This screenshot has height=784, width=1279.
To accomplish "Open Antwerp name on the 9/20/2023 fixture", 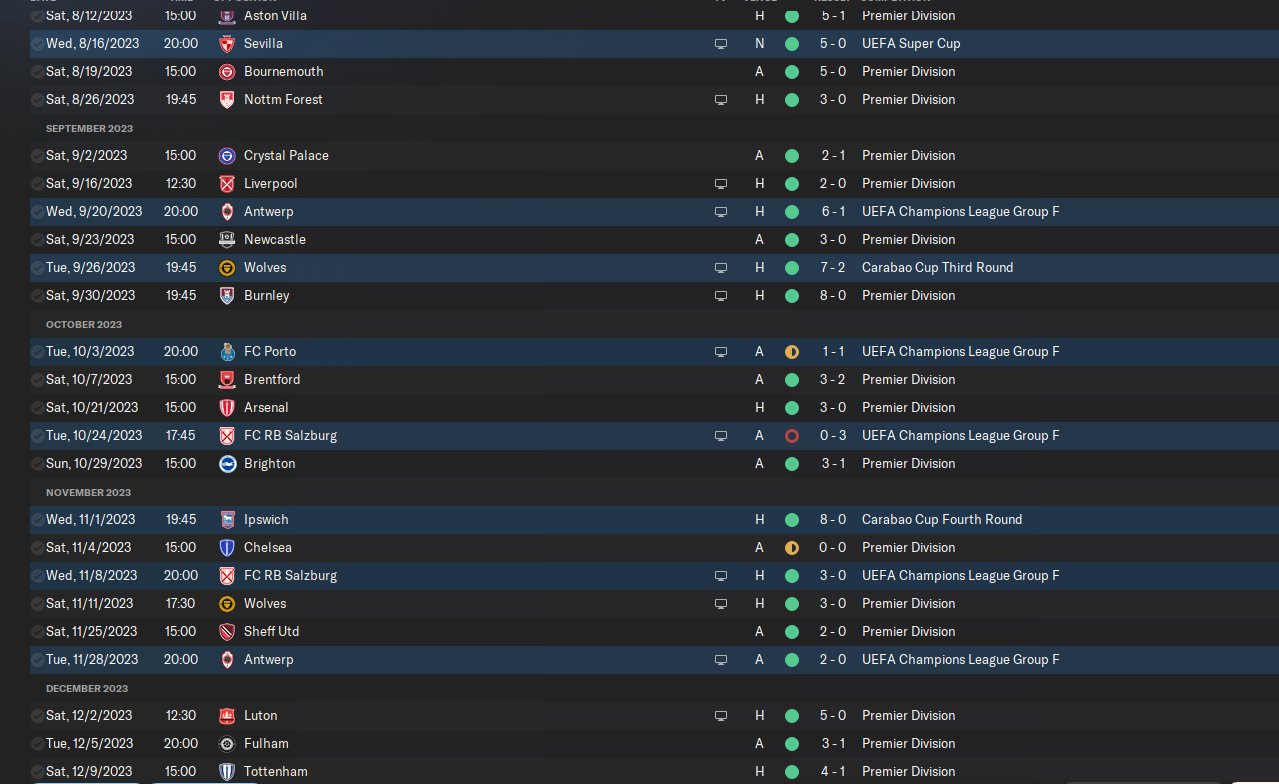I will (x=269, y=212).
